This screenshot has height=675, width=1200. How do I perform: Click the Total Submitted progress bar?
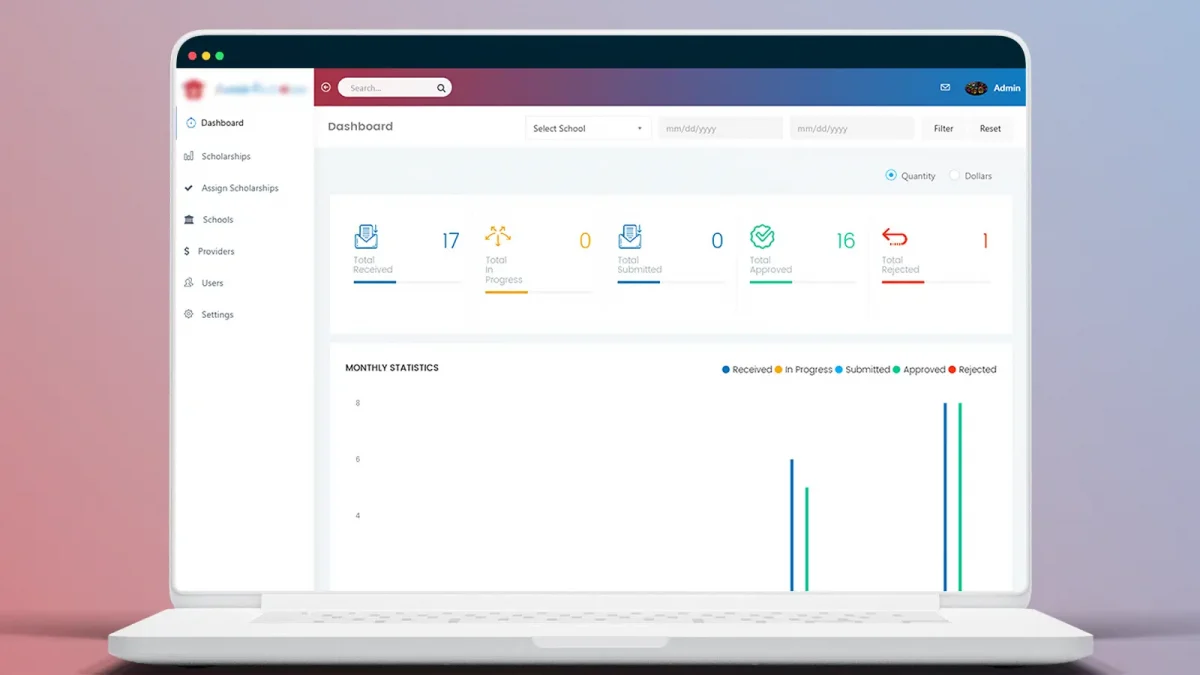[x=671, y=282]
